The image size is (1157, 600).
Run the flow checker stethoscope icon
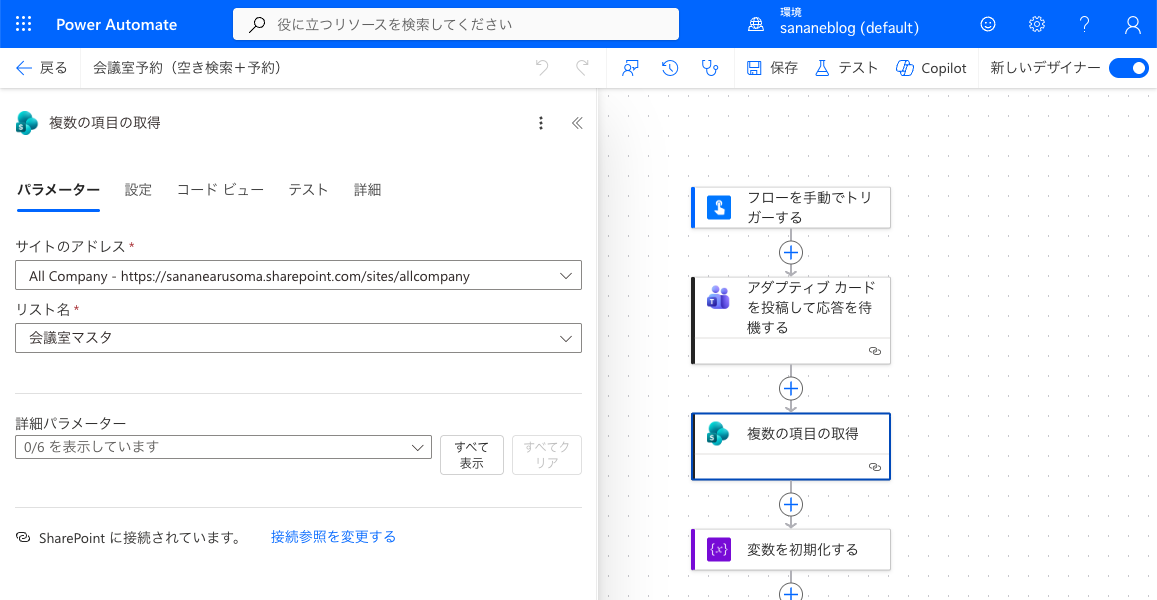coord(710,69)
